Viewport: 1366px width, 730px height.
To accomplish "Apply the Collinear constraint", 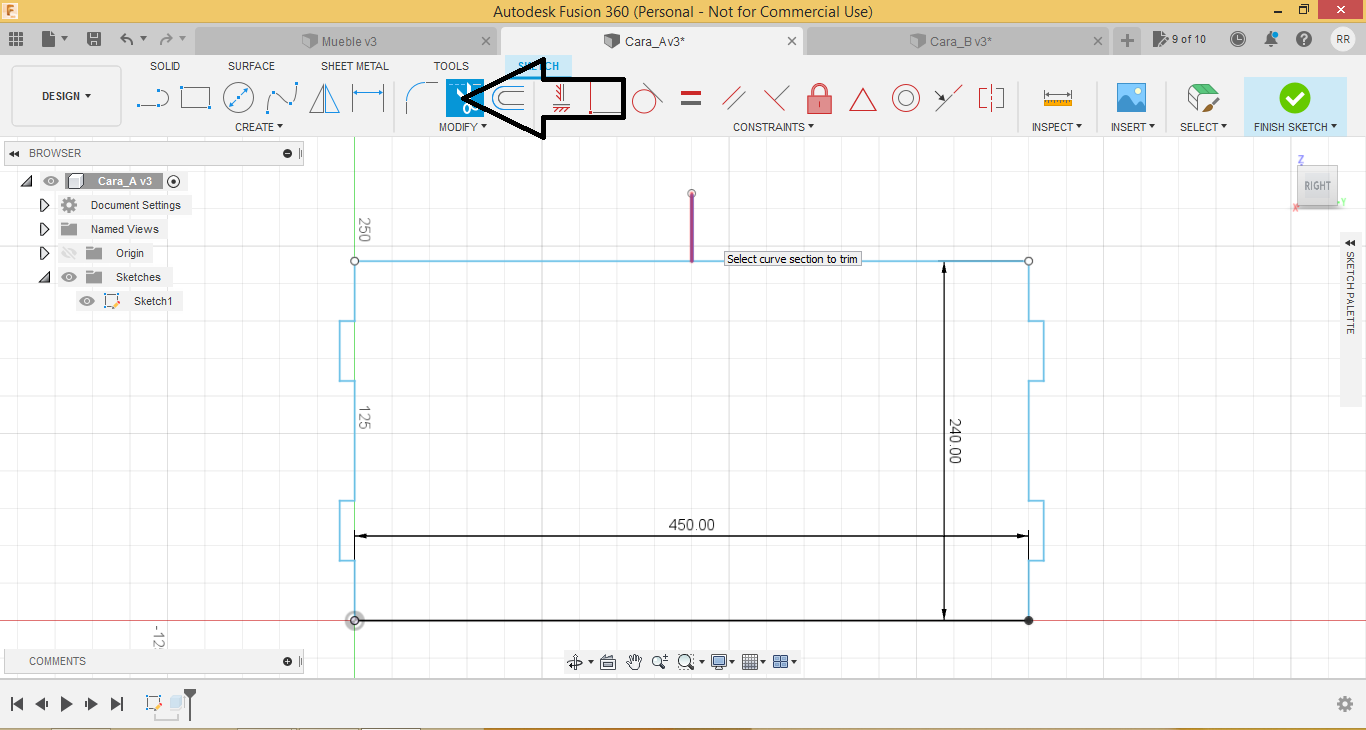I will point(948,98).
